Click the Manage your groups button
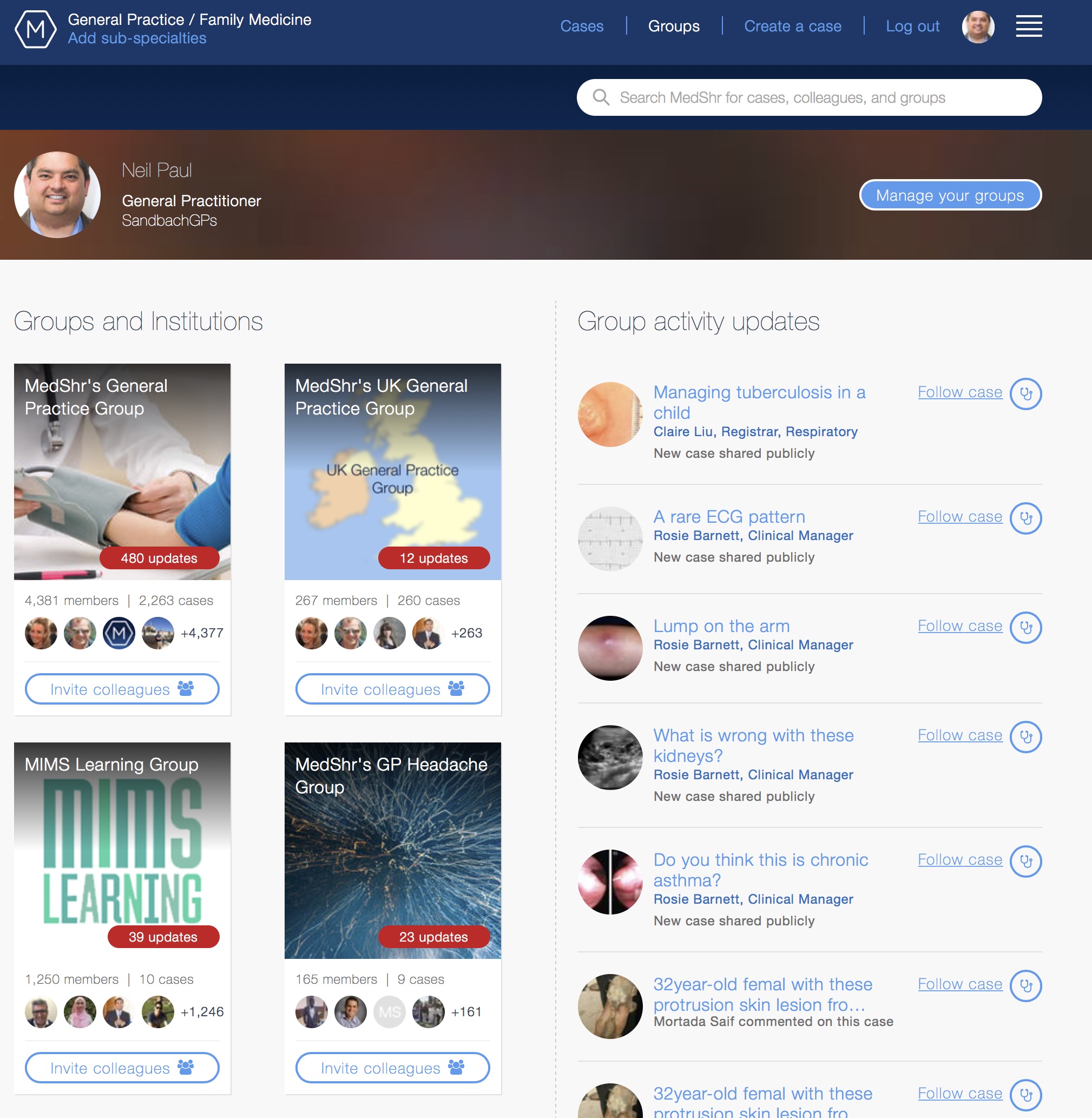This screenshot has height=1118, width=1092. (x=950, y=195)
